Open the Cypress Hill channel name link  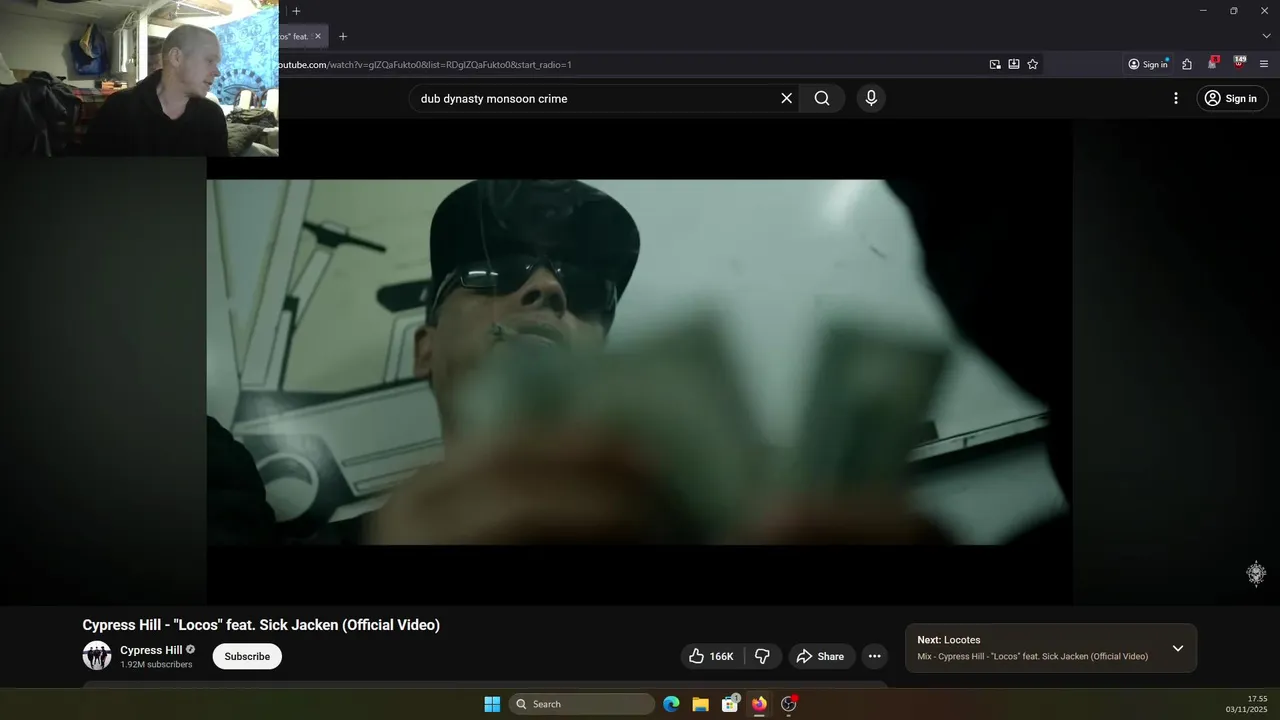[151, 650]
